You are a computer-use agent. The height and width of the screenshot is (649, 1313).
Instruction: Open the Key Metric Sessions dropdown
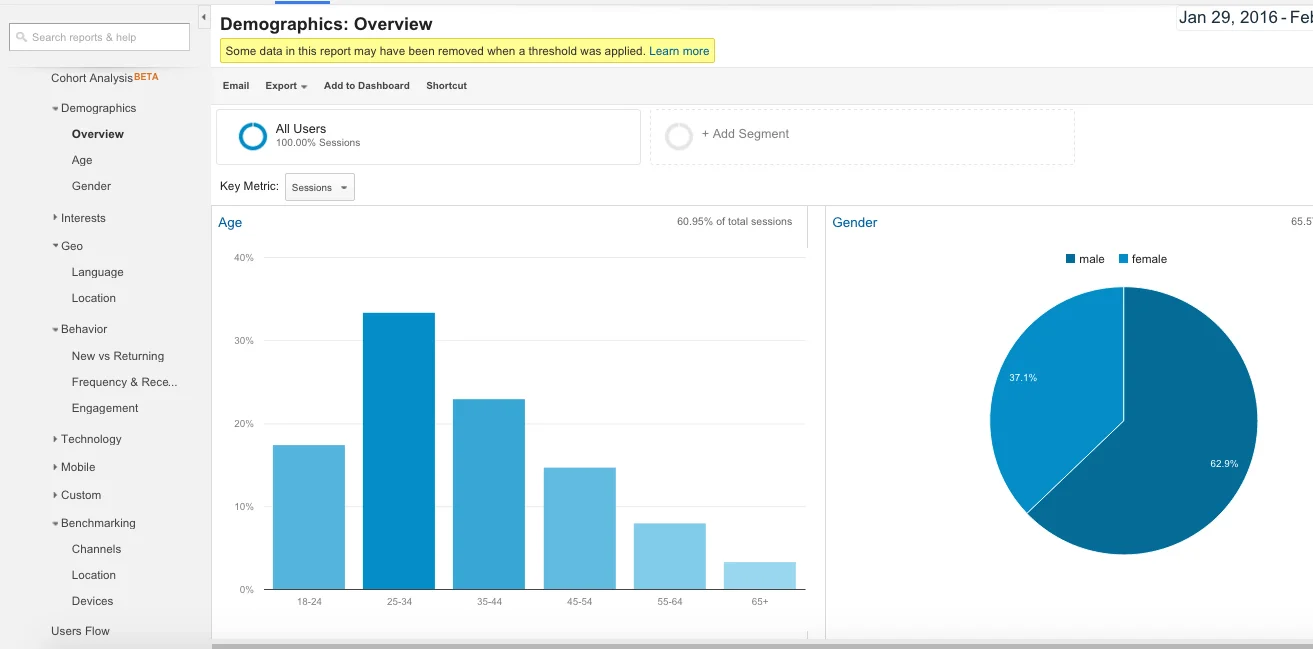pyautogui.click(x=319, y=187)
